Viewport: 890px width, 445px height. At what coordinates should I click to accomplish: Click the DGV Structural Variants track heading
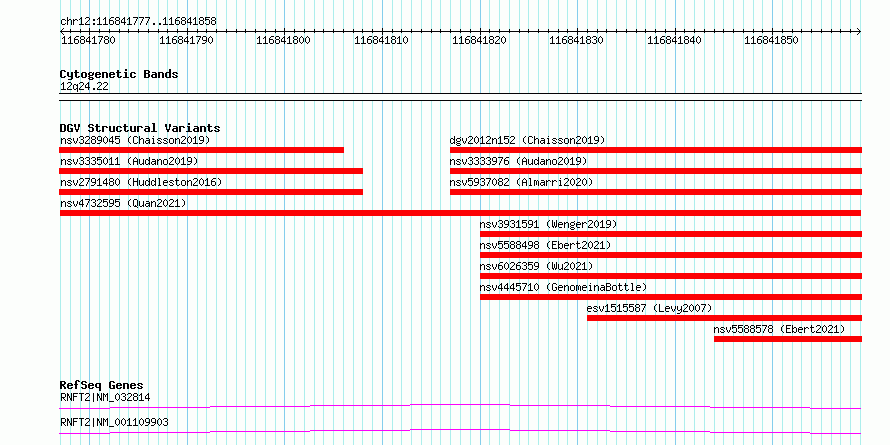[x=140, y=128]
